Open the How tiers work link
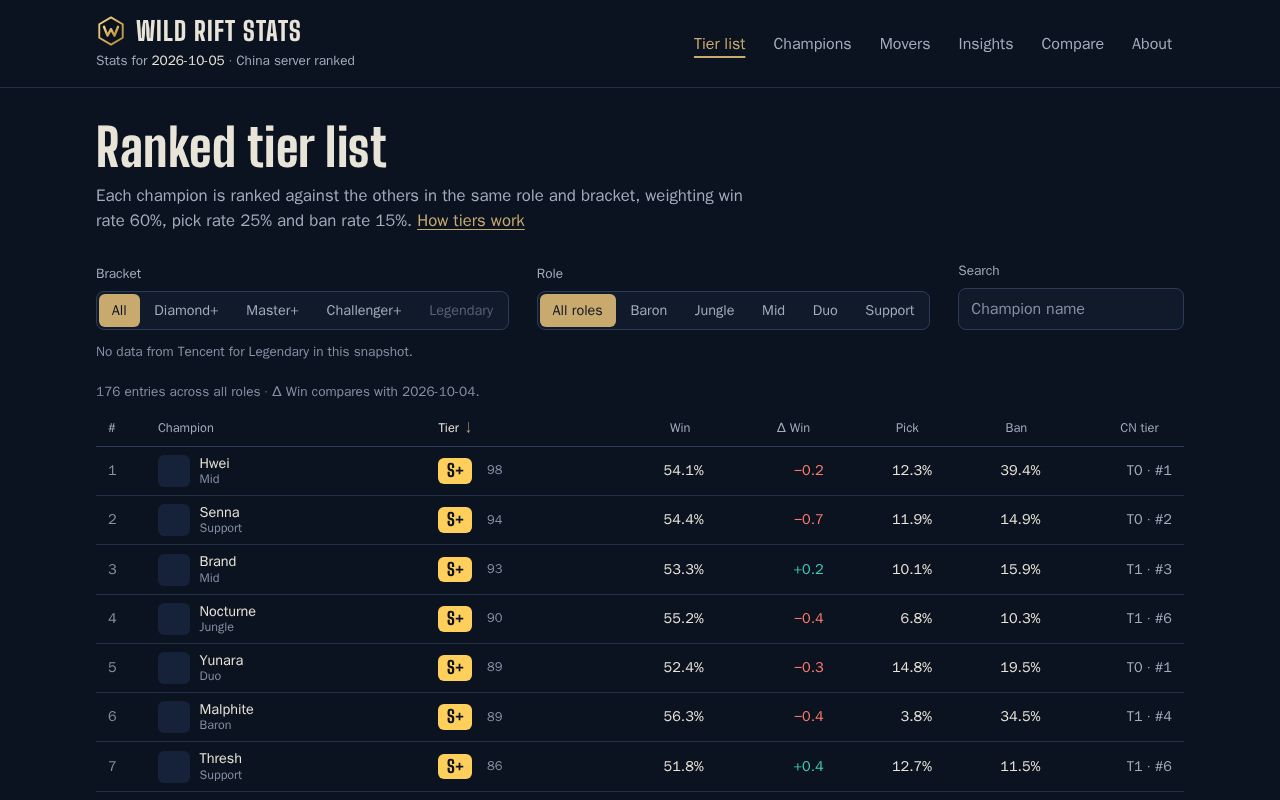The image size is (1280, 800). point(471,221)
